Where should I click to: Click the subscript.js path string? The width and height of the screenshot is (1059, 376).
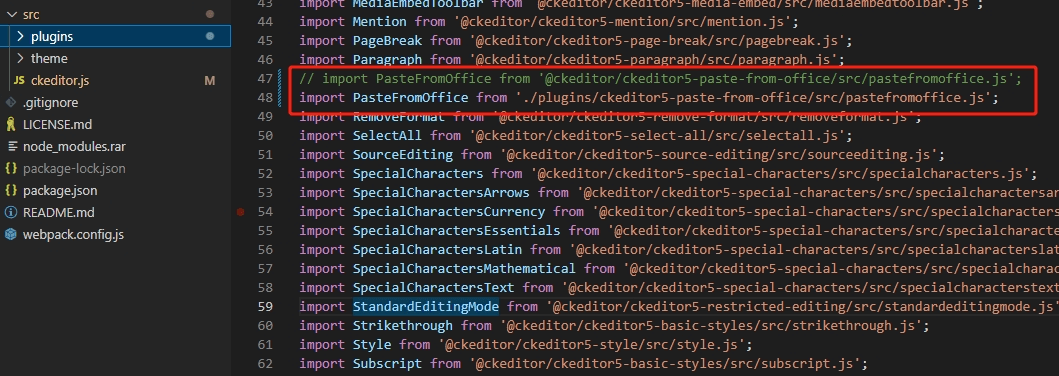(667, 364)
